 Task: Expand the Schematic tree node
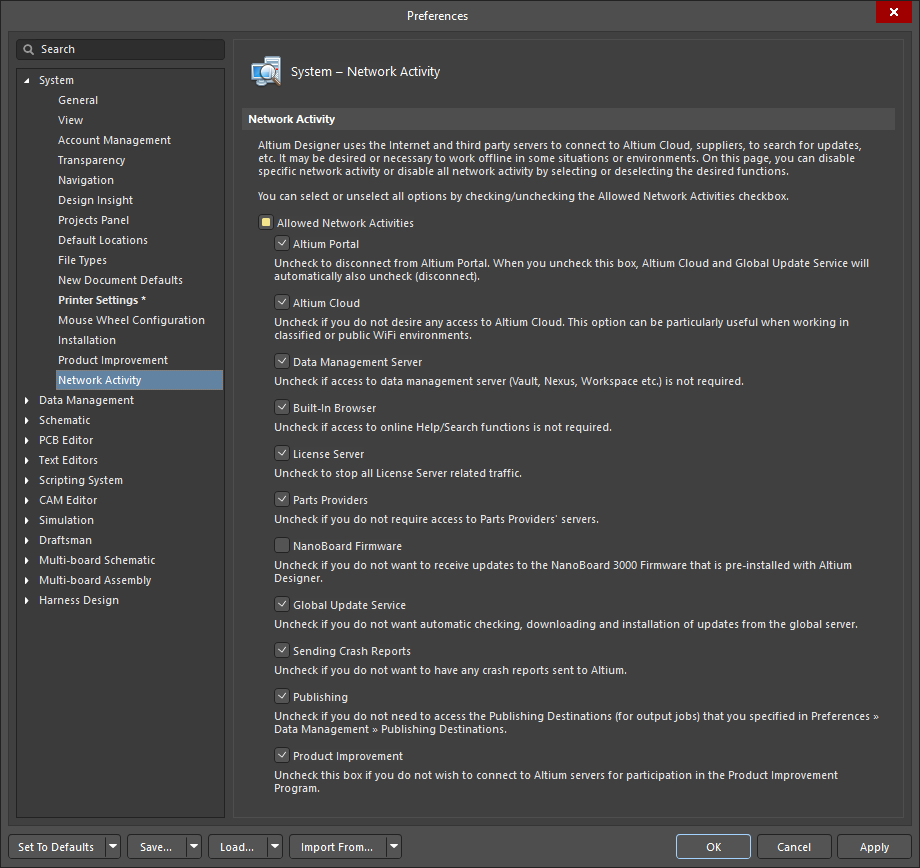tap(26, 420)
